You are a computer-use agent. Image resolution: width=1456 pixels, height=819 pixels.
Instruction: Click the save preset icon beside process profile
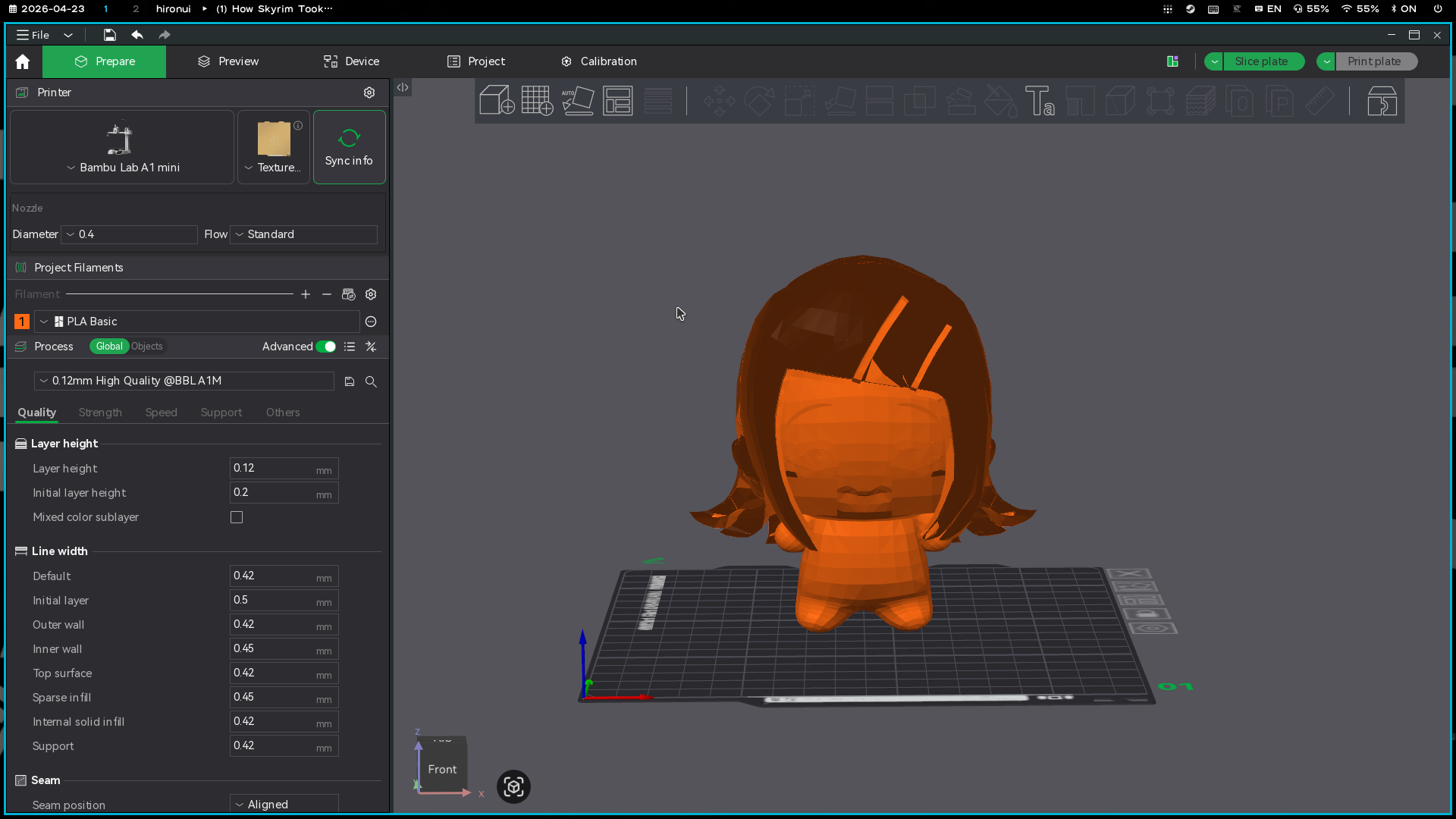[x=350, y=381]
